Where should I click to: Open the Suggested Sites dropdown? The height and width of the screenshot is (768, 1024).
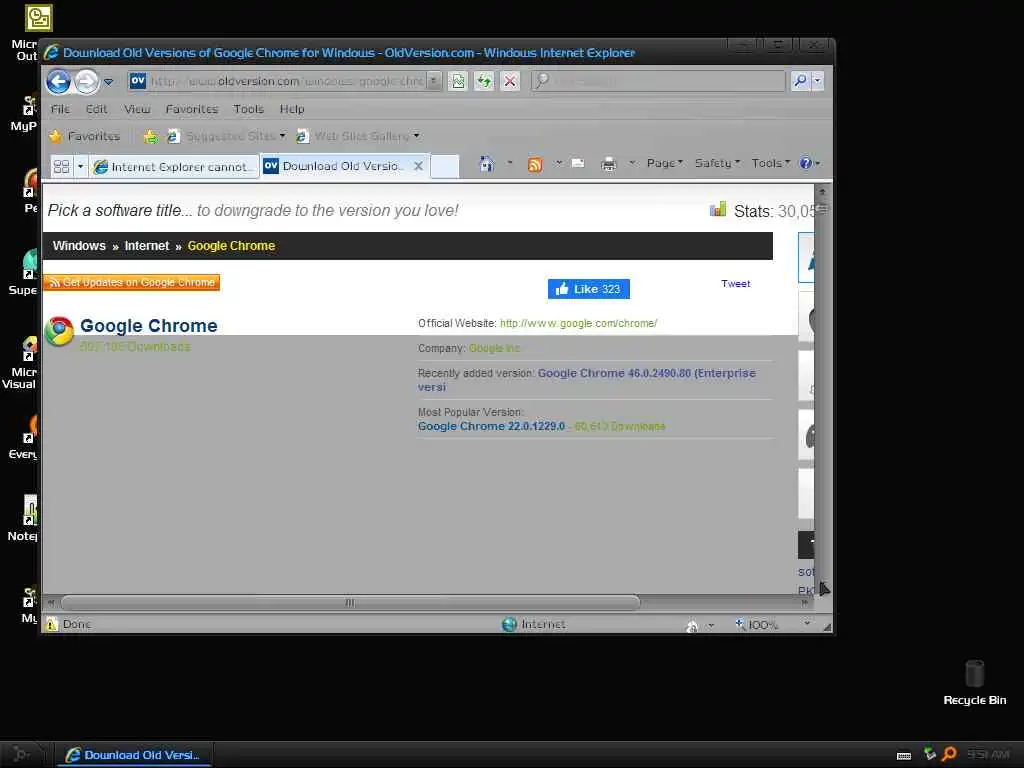227,136
